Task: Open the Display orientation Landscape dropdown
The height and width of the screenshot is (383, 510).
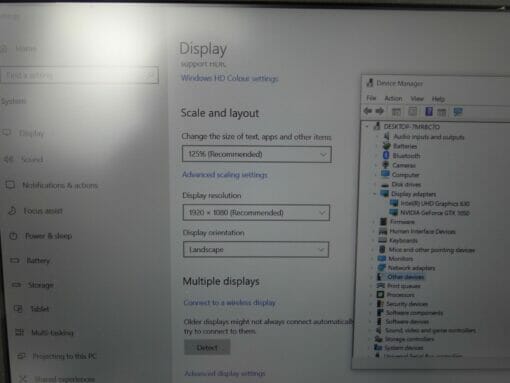Action: point(256,250)
